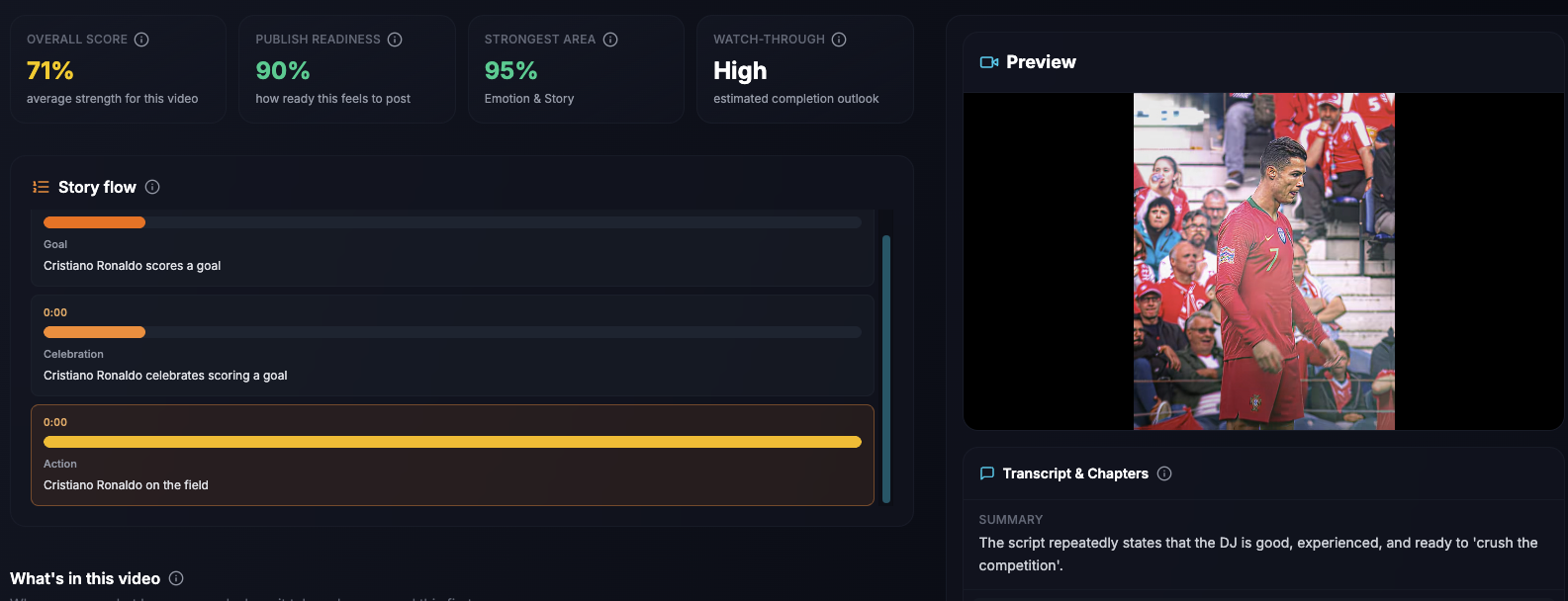Click the Overall Score info icon

141,40
